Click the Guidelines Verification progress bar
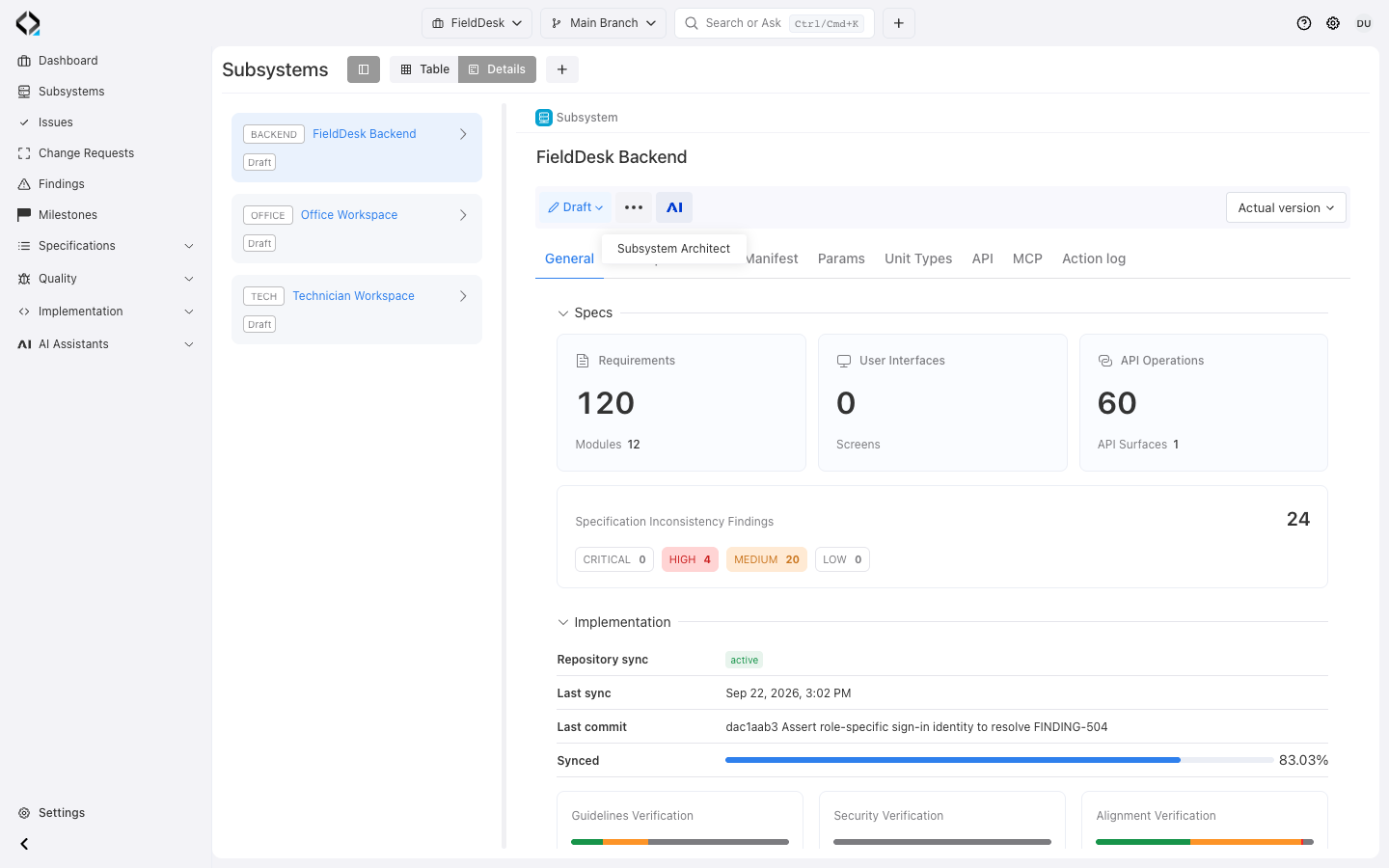1389x868 pixels. pos(680,842)
